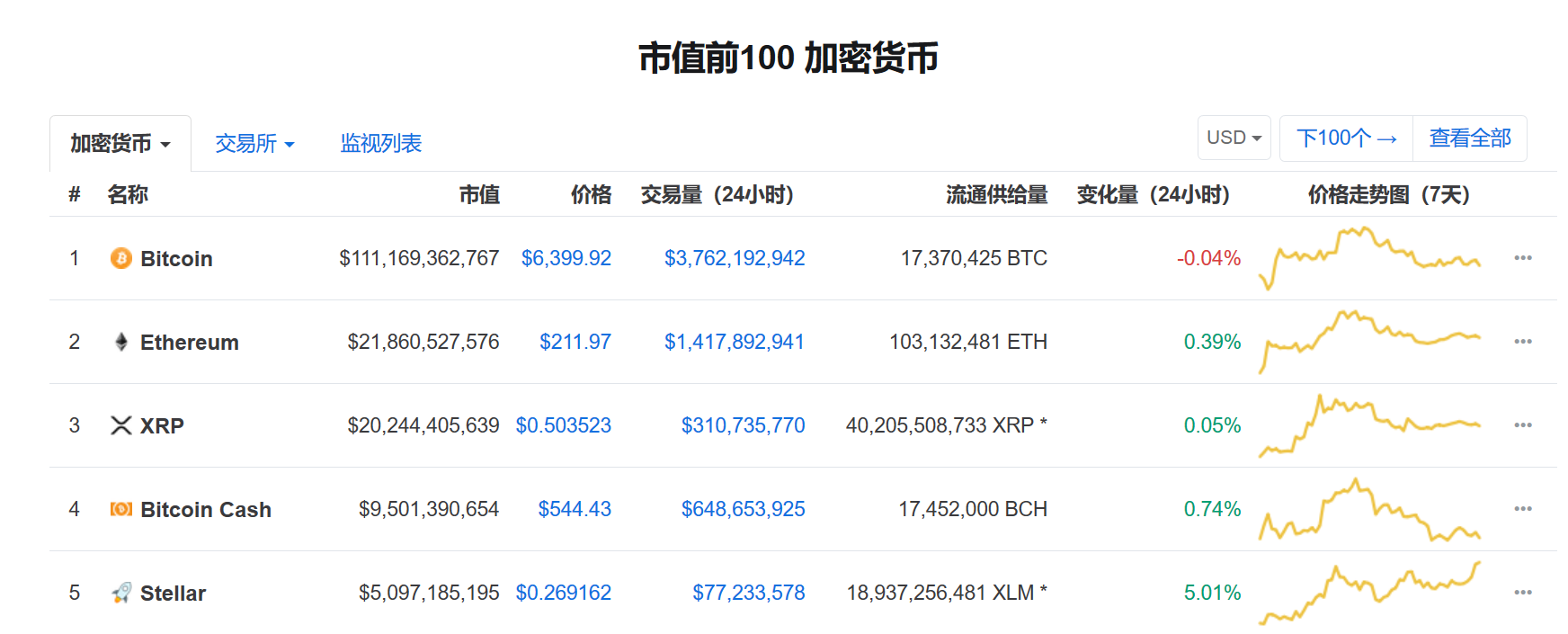Click Bitcoin's supply 17,370,425 BTC
Screen dimensions: 1568x634
click(x=975, y=258)
